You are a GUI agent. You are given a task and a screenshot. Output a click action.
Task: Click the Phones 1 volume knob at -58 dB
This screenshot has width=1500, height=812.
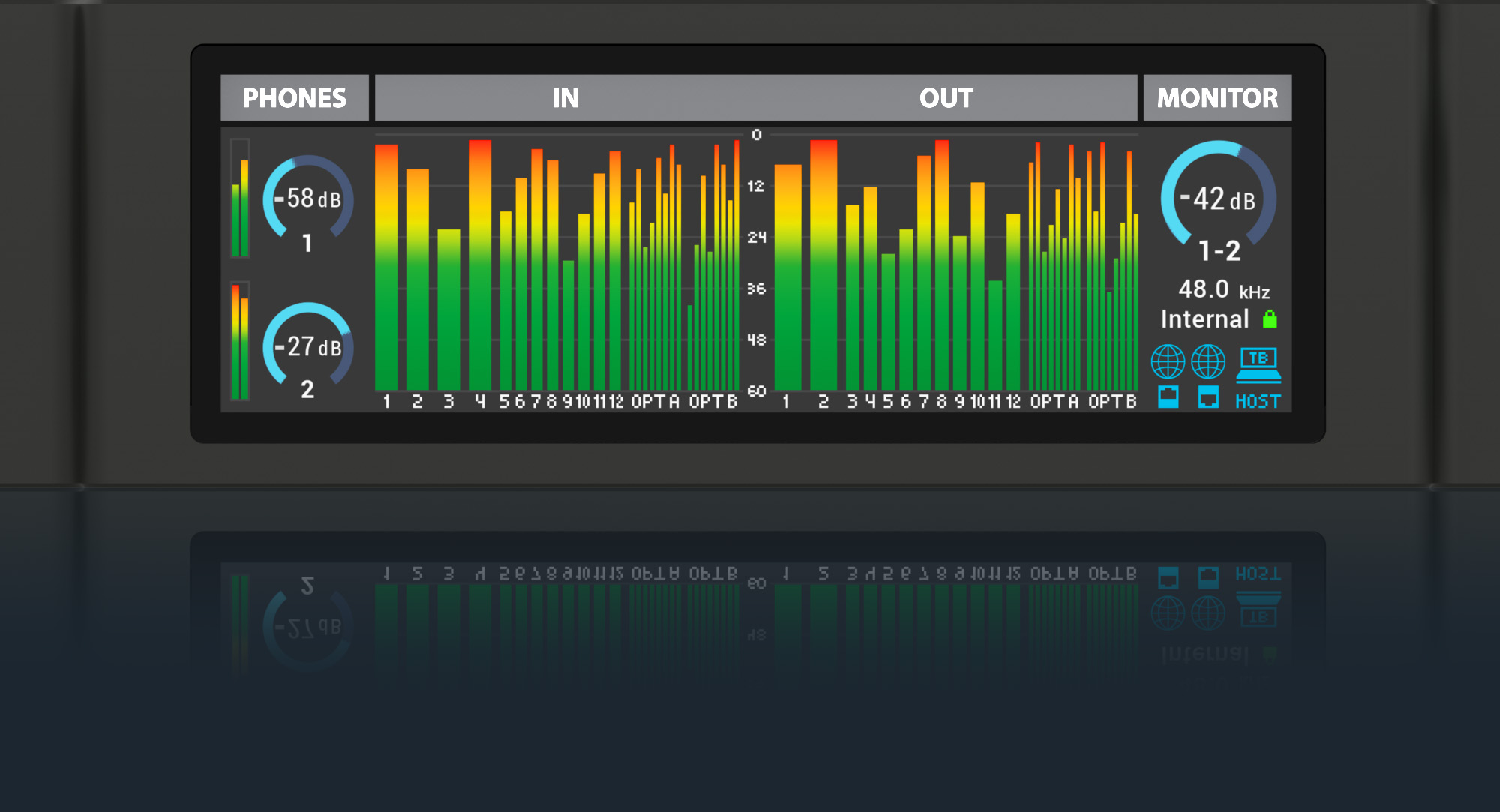coord(307,199)
